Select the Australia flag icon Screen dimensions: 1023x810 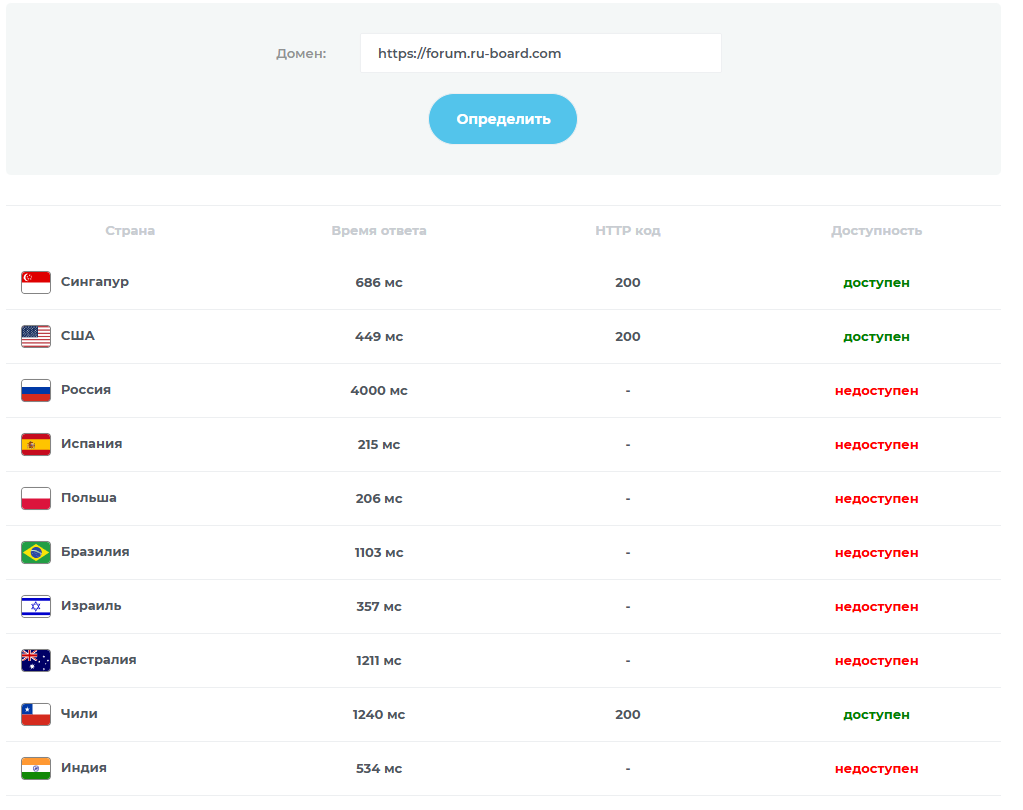tap(36, 660)
